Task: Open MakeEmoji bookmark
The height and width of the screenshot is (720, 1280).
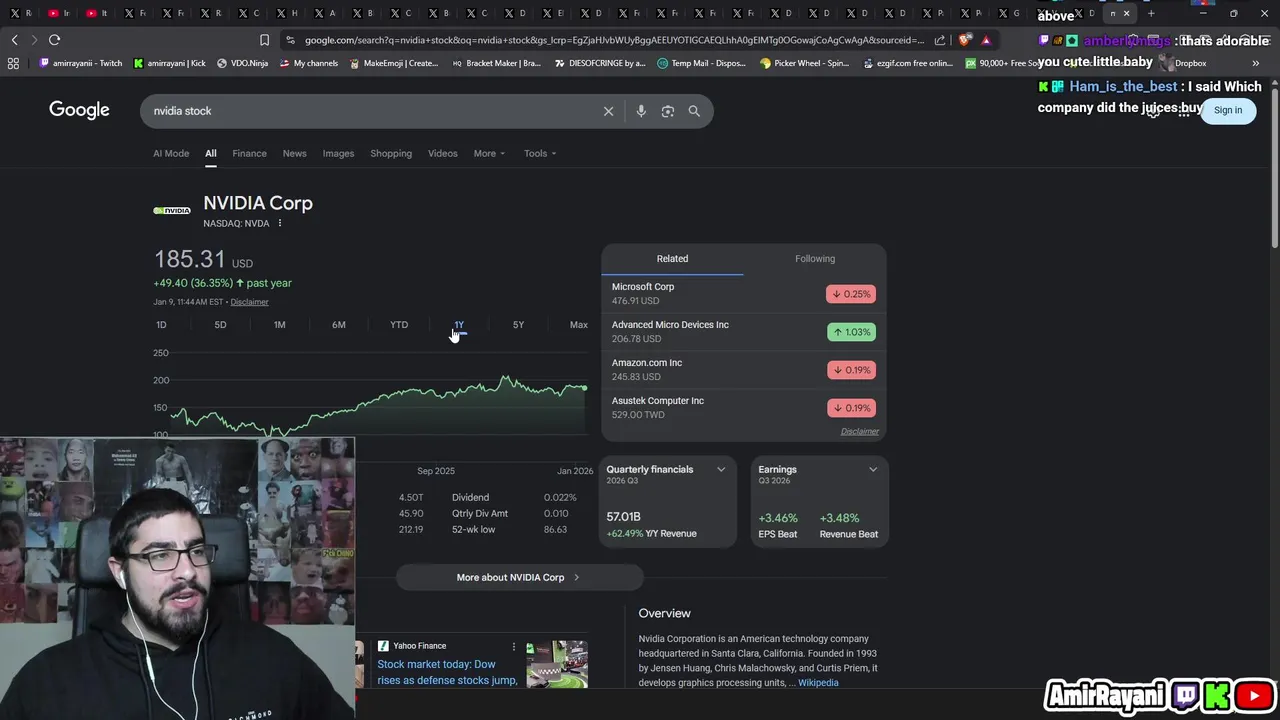Action: pyautogui.click(x=393, y=63)
